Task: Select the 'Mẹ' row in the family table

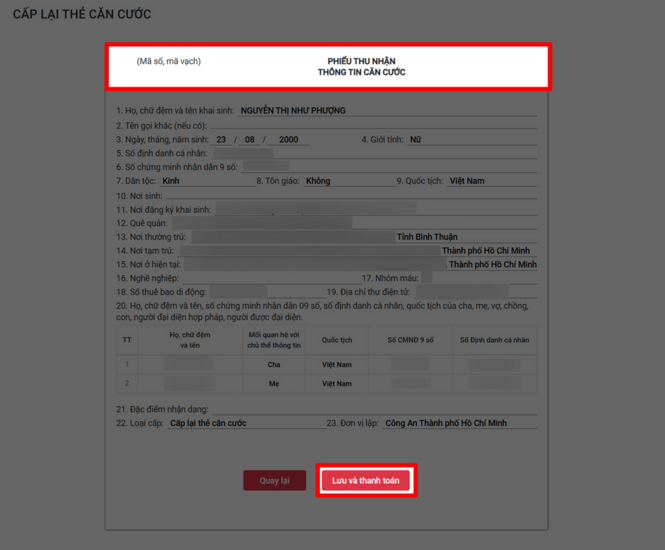Action: (274, 384)
